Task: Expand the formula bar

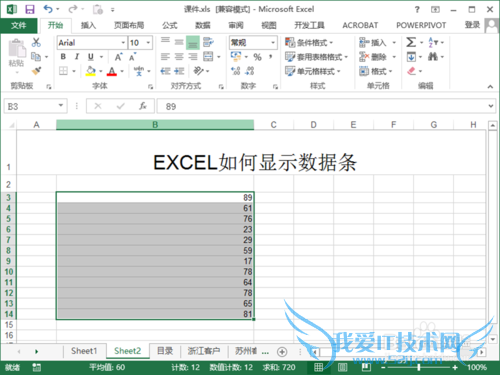Action: coord(491,106)
